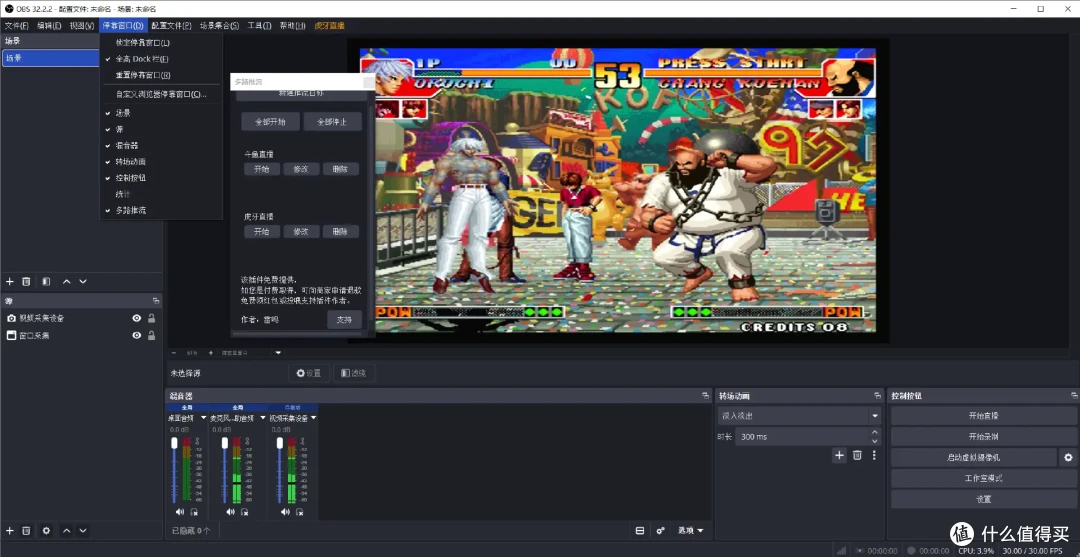Remove source with the trash icon in 源 panel
Image resolution: width=1080 pixels, height=557 pixels.
(x=26, y=531)
